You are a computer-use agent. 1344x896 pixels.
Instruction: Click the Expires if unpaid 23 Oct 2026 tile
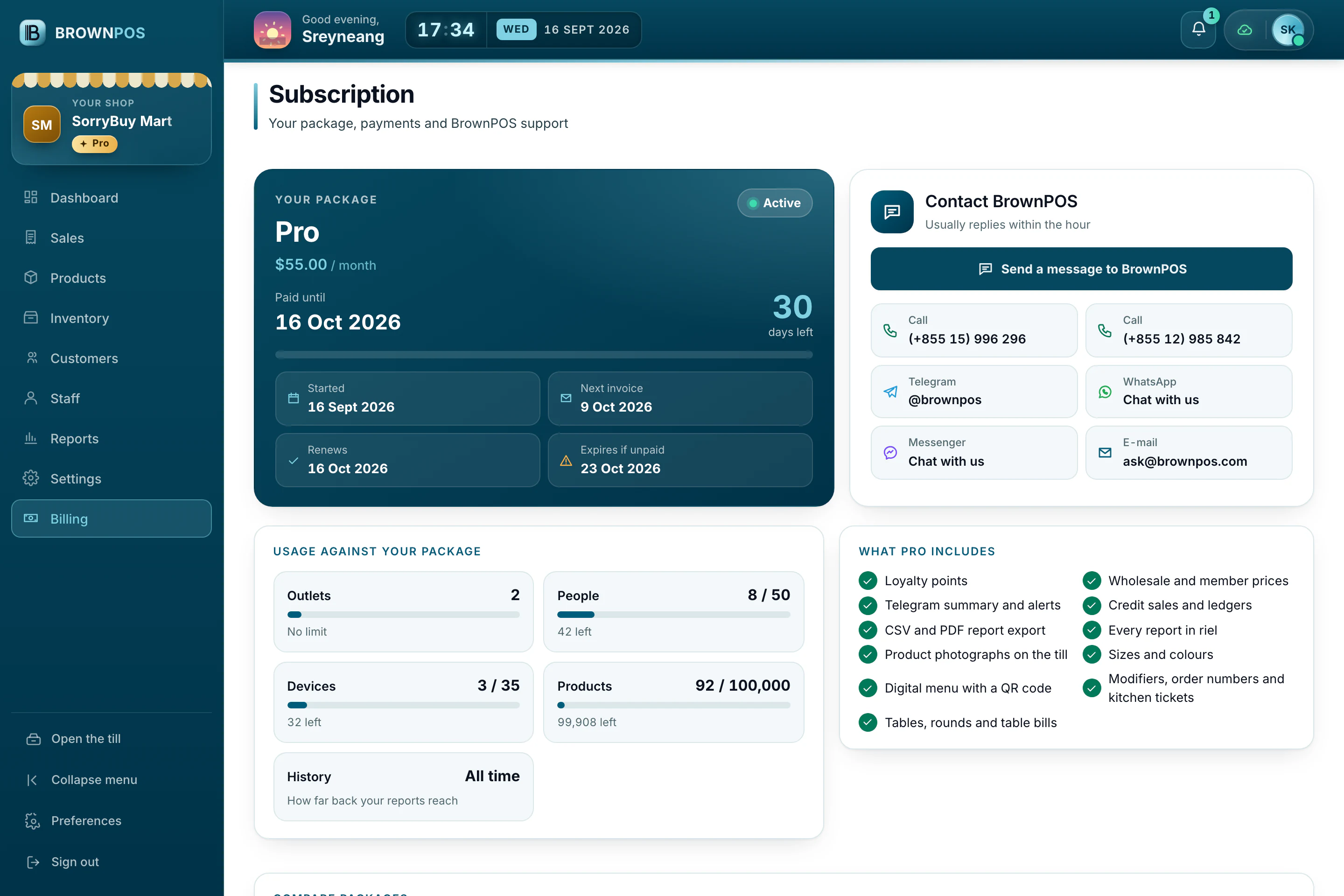(680, 460)
